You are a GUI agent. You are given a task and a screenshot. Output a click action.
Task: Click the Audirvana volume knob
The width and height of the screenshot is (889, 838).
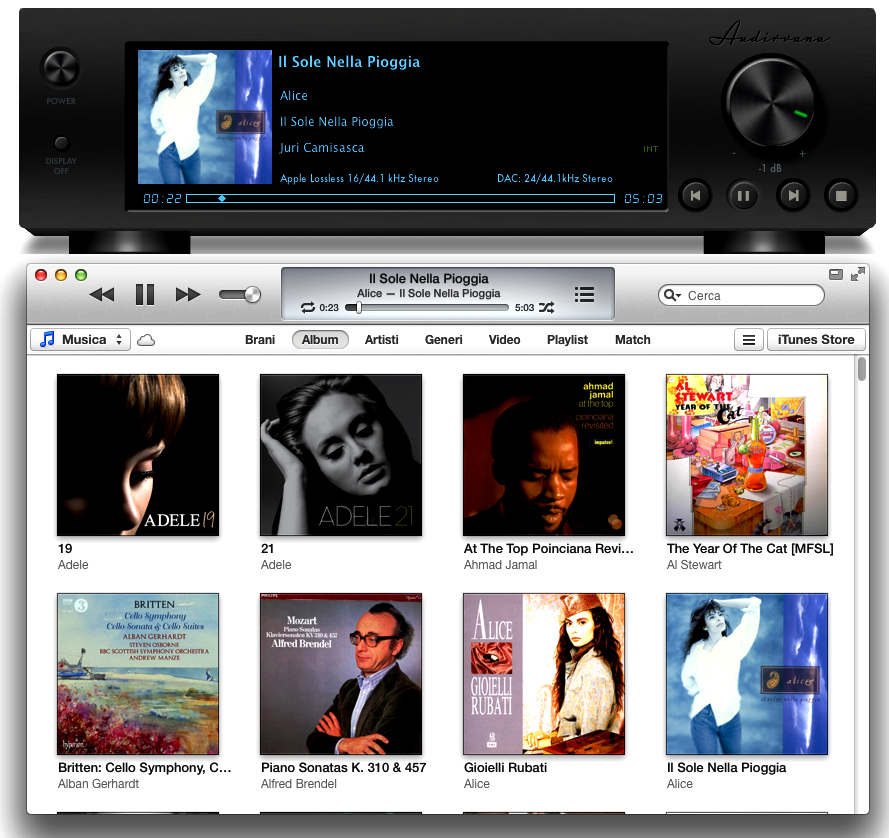click(770, 103)
